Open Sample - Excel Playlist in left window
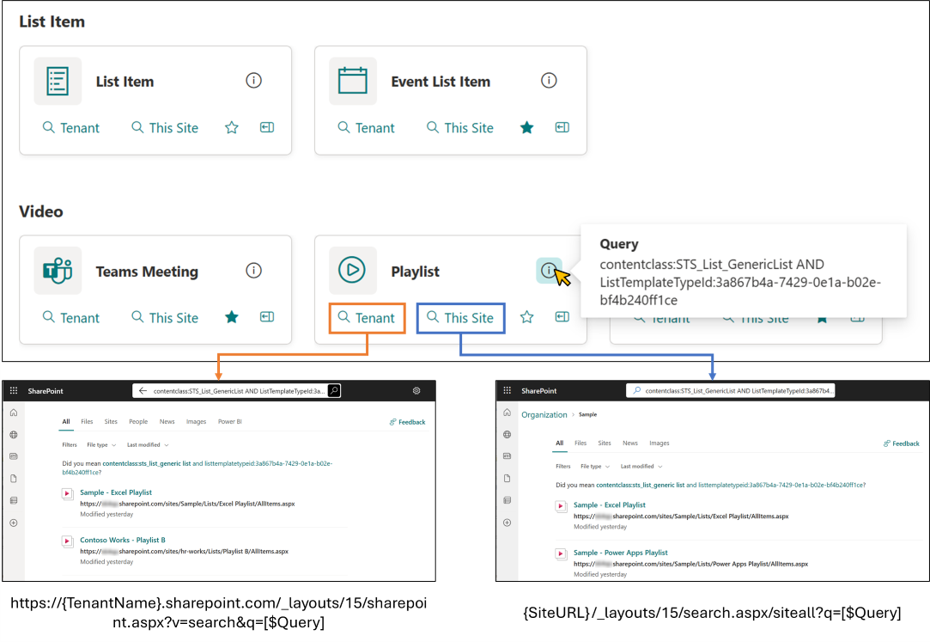The image size is (930, 642). 116,492
